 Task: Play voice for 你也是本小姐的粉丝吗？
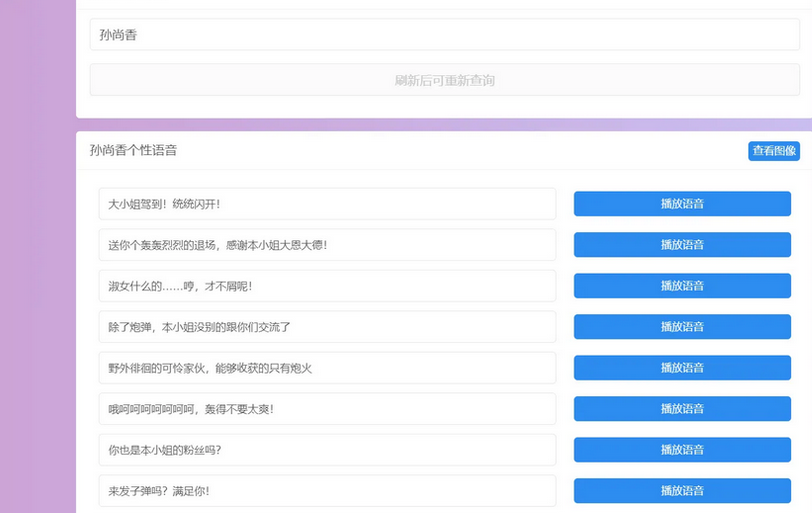682,449
